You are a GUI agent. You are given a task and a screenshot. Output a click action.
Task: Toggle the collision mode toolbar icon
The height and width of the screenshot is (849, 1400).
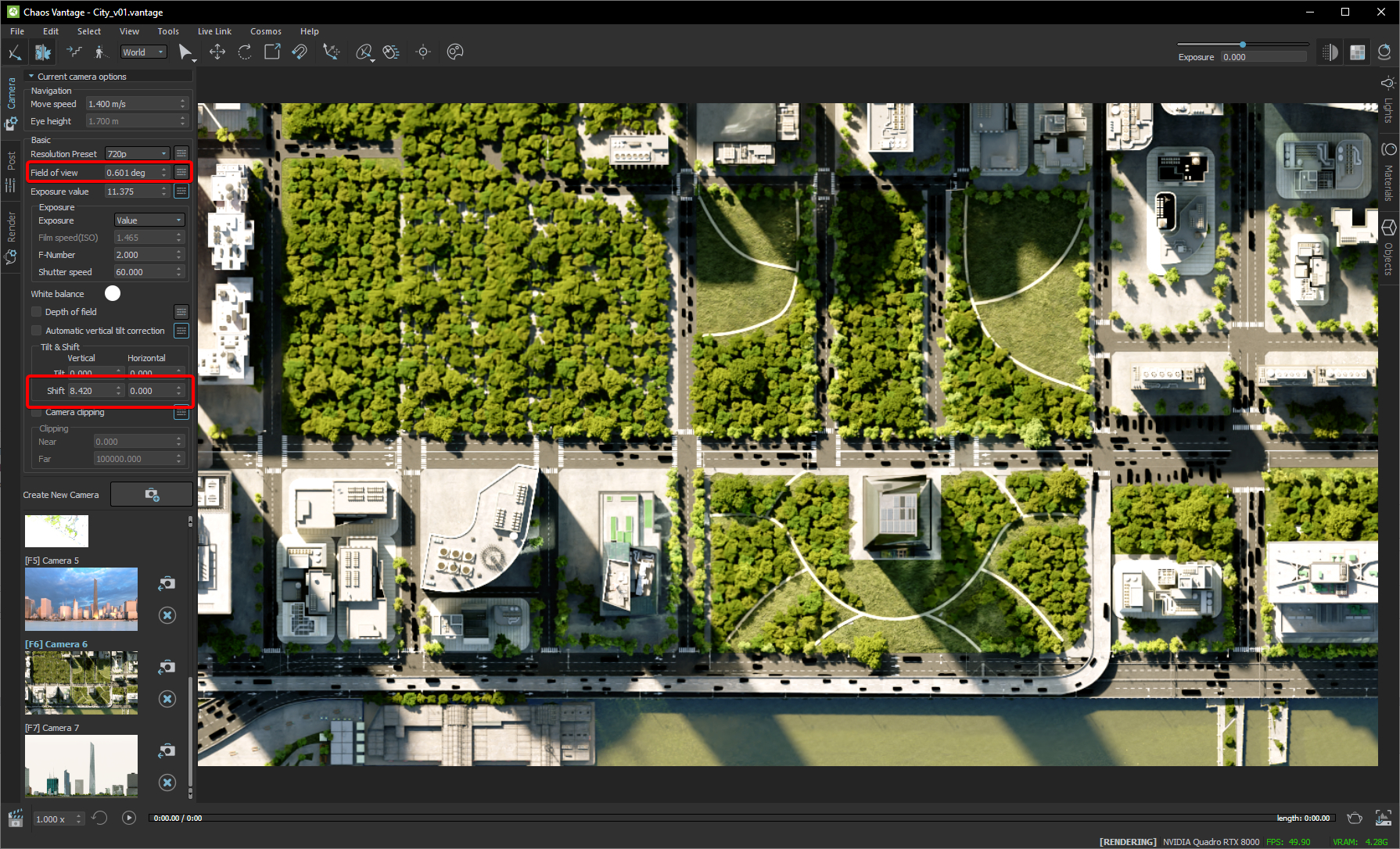pos(42,52)
